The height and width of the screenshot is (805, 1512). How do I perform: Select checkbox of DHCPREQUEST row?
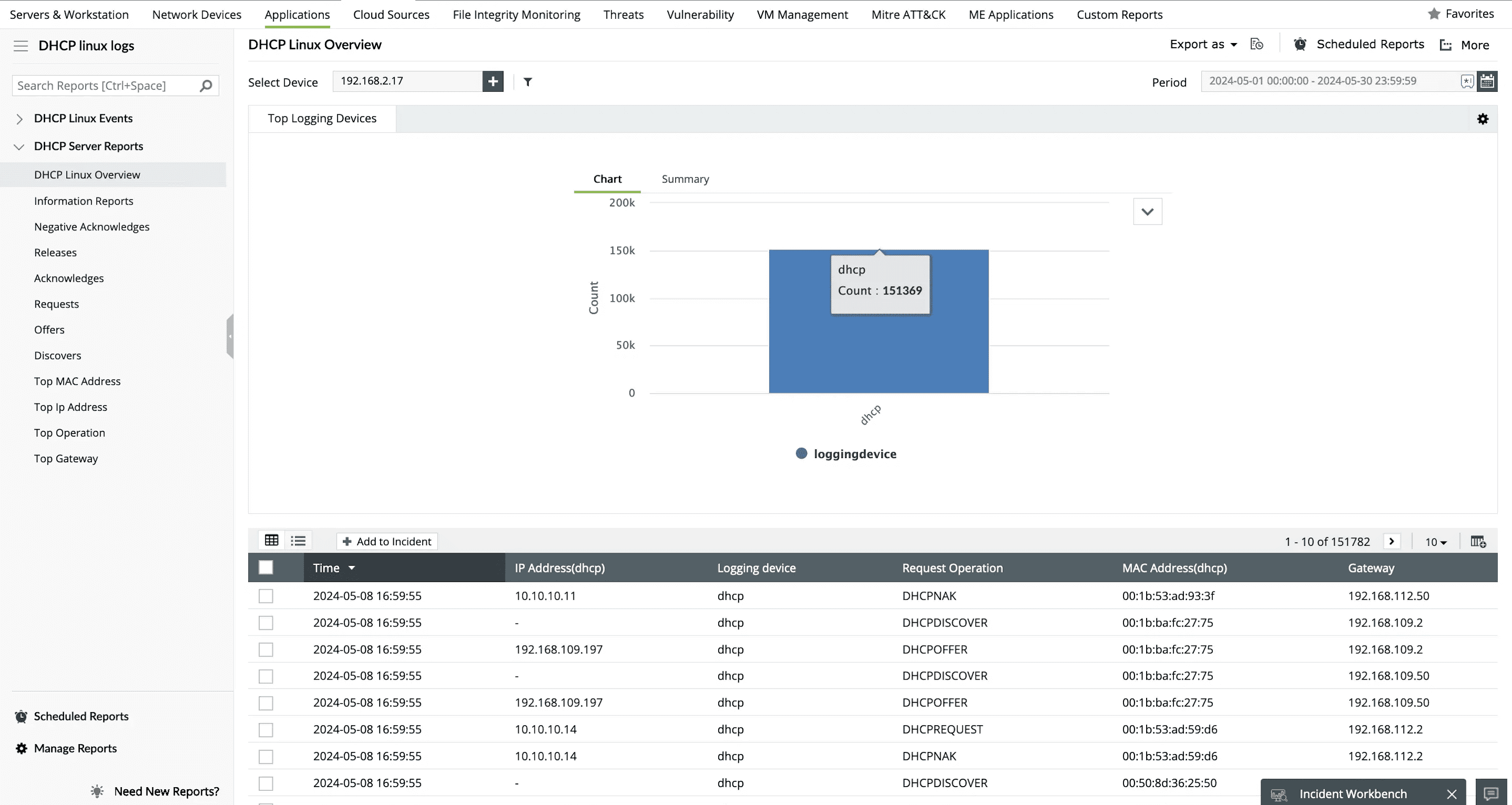[266, 730]
